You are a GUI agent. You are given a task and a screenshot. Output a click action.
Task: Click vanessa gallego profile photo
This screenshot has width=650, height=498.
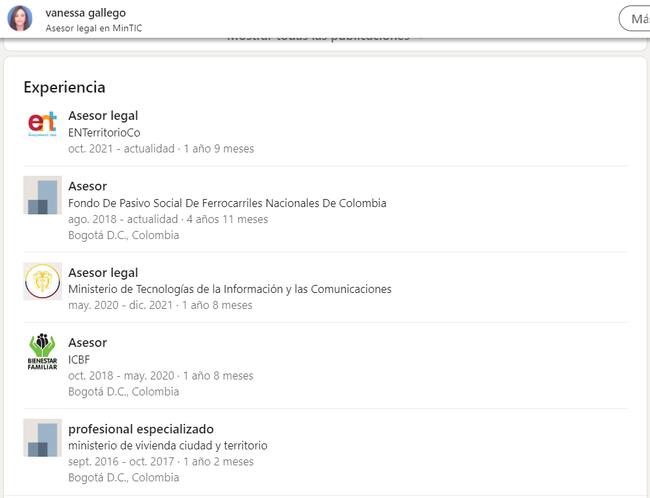pos(19,19)
